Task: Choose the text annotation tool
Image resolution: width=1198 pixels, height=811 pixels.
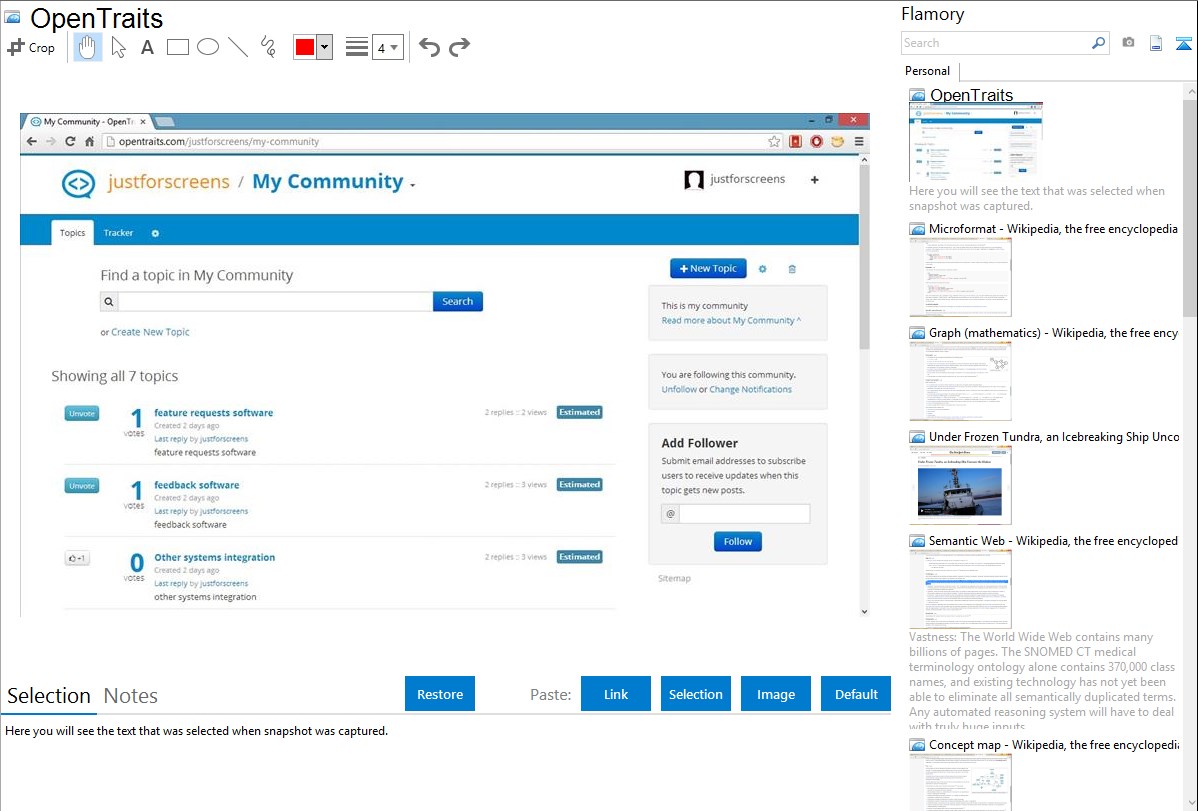Action: point(147,47)
